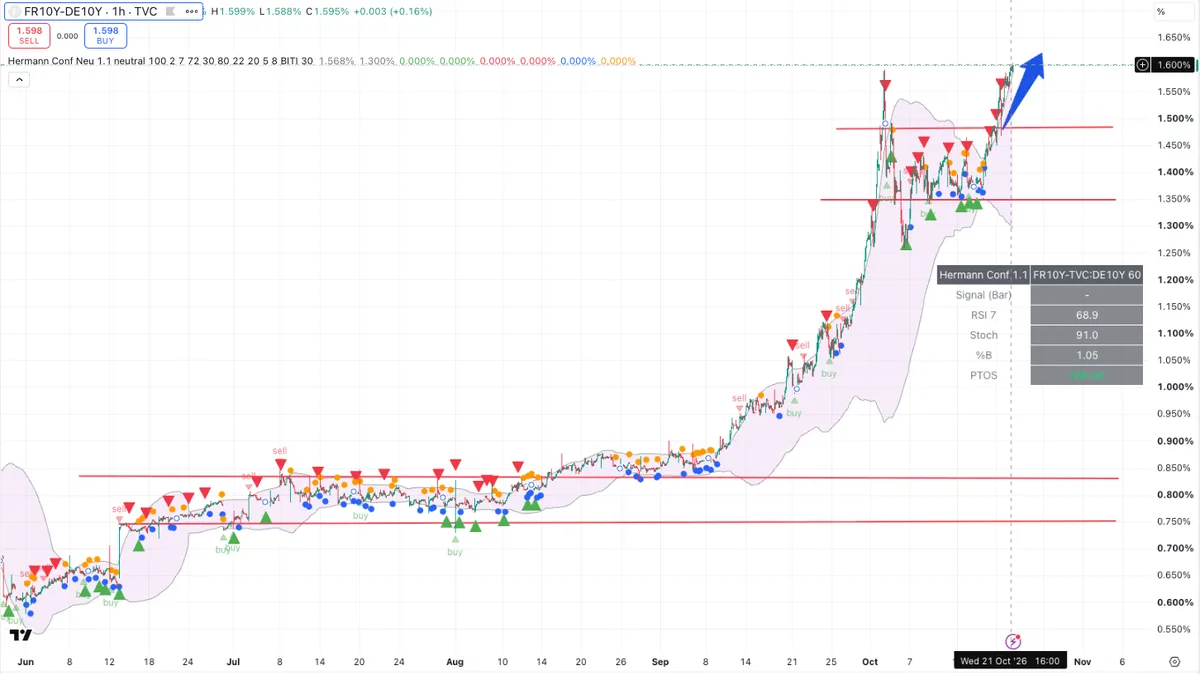1200x674 pixels.
Task: Click the FR10Y-TVC:DE10Y 60 table header
Action: tap(1086, 275)
